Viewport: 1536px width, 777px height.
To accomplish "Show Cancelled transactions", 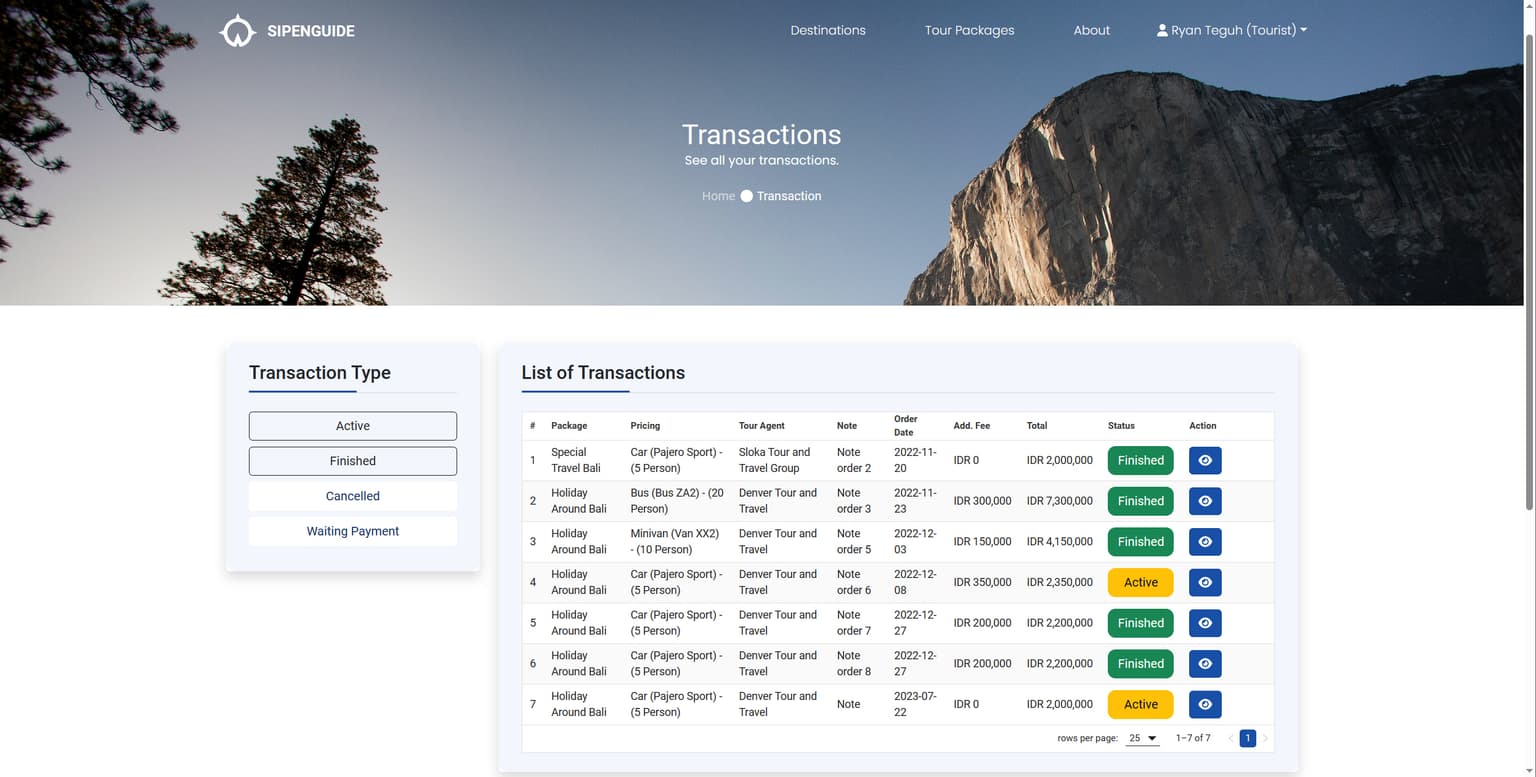I will pyautogui.click(x=352, y=496).
